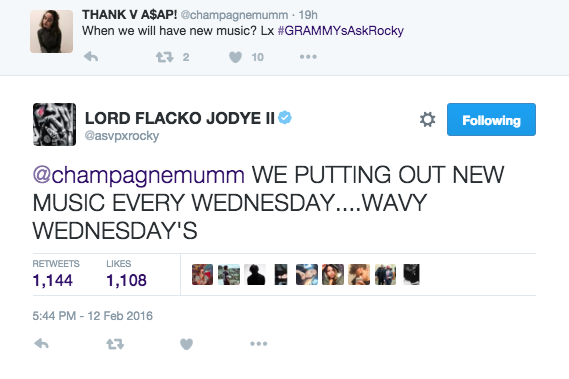This screenshot has width=569, height=379.
Task: Open the @champagnemumm mention in the main tweet
Action: pyautogui.click(x=139, y=175)
